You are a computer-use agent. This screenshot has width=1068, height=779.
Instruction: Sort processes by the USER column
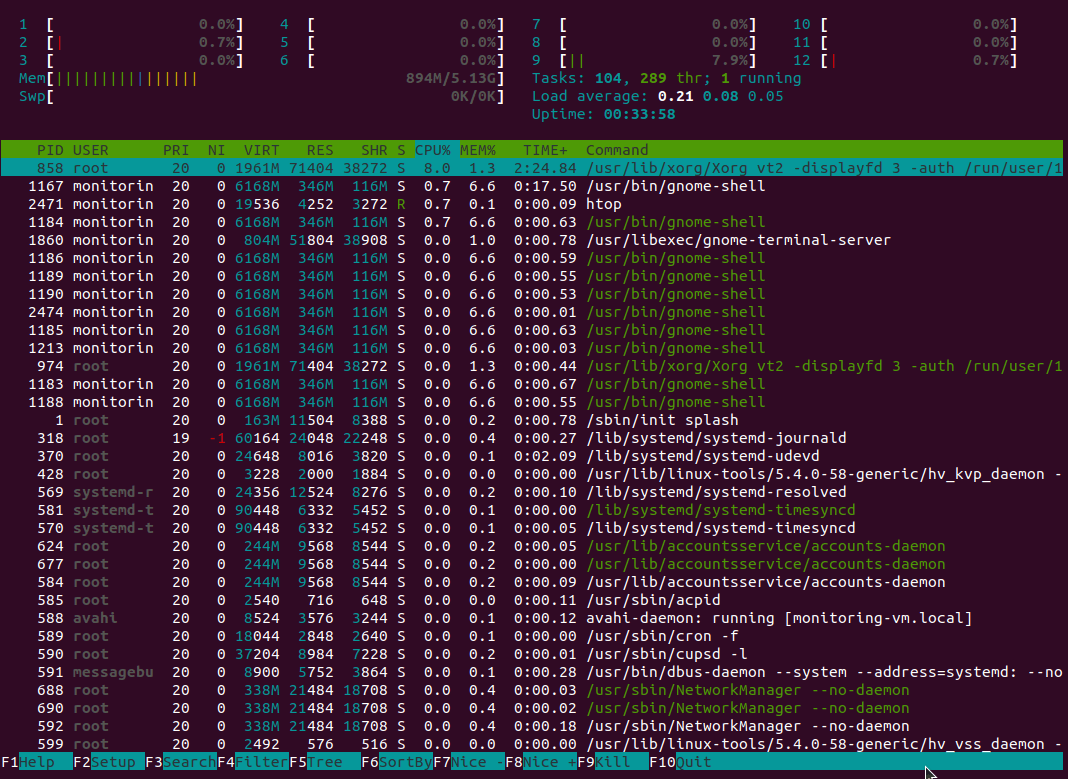[x=90, y=149]
